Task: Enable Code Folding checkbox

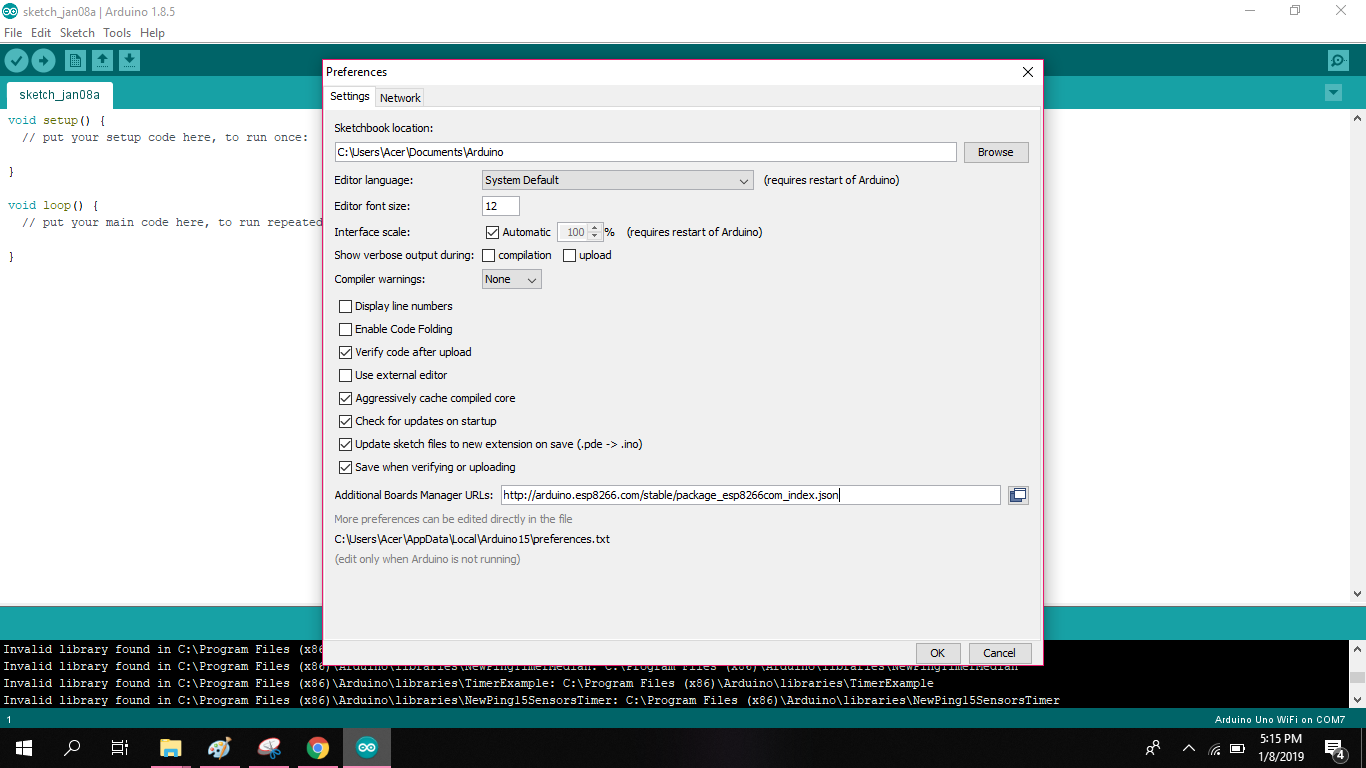Action: (346, 329)
